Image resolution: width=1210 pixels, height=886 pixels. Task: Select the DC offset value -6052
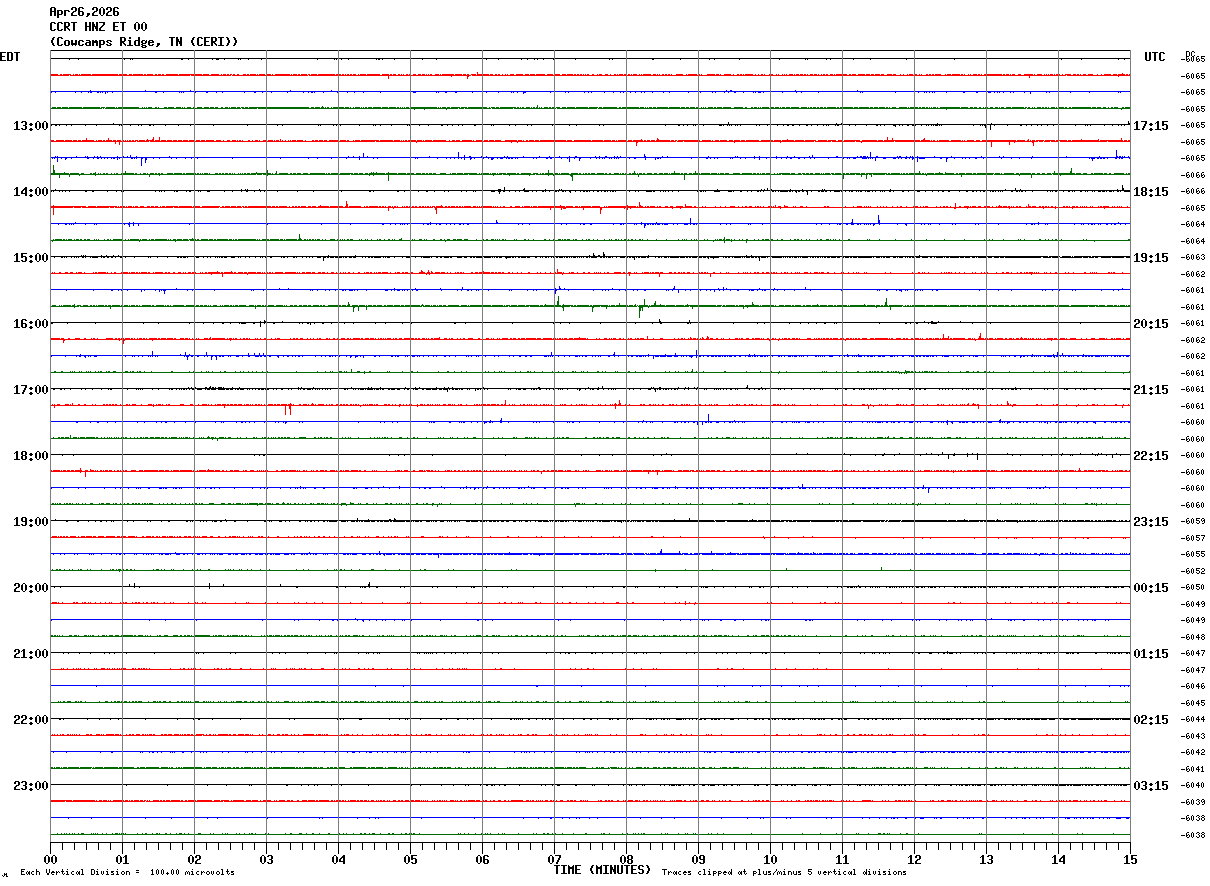coord(1193,570)
